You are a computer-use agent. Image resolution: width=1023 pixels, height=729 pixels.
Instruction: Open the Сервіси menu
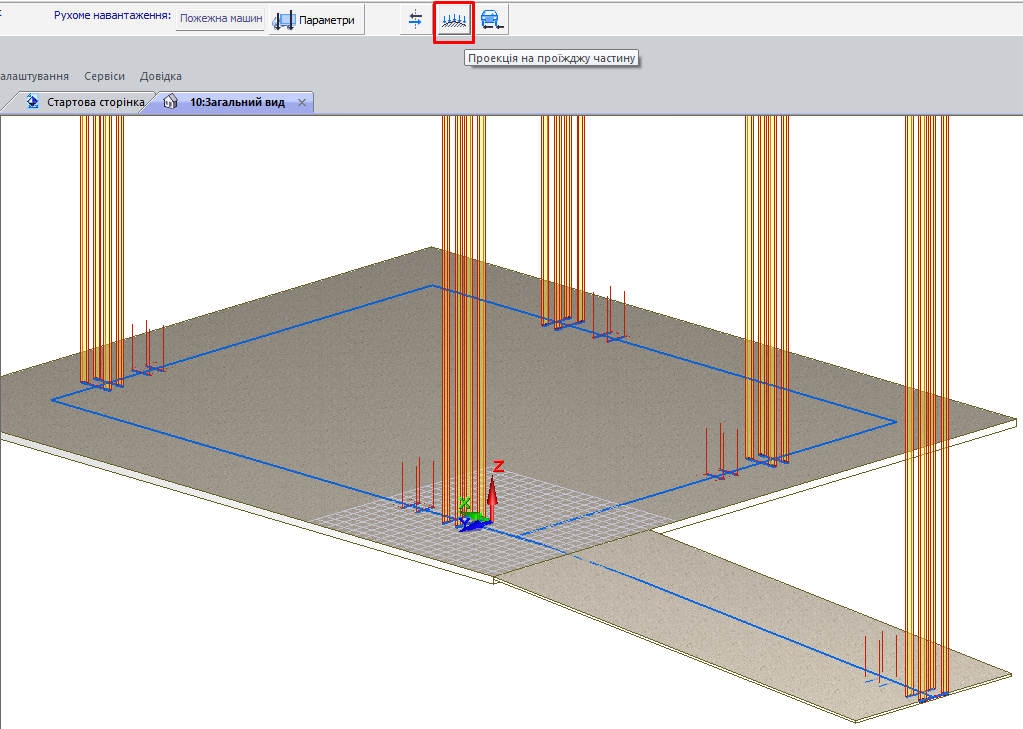[105, 76]
